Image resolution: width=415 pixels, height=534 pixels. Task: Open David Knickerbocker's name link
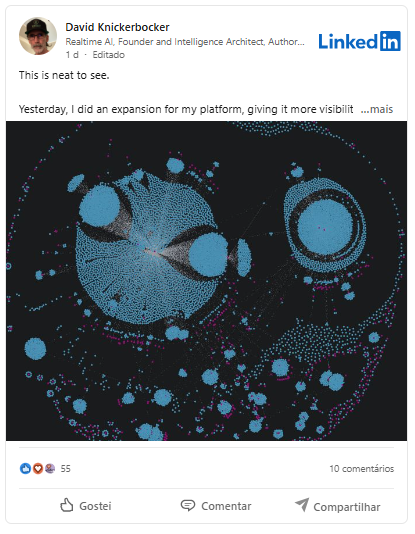(x=117, y=27)
